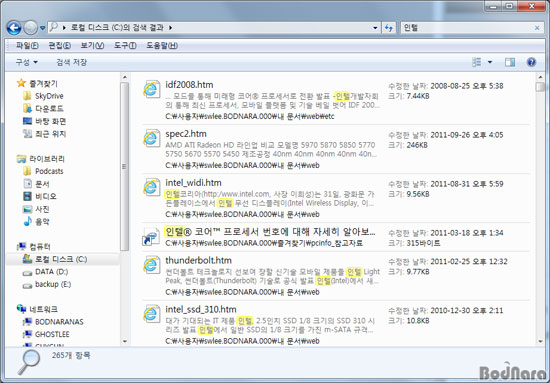550x383 pixels.
Task: Click the magnifier icon in the address bar
Action: pyautogui.click(x=53, y=27)
